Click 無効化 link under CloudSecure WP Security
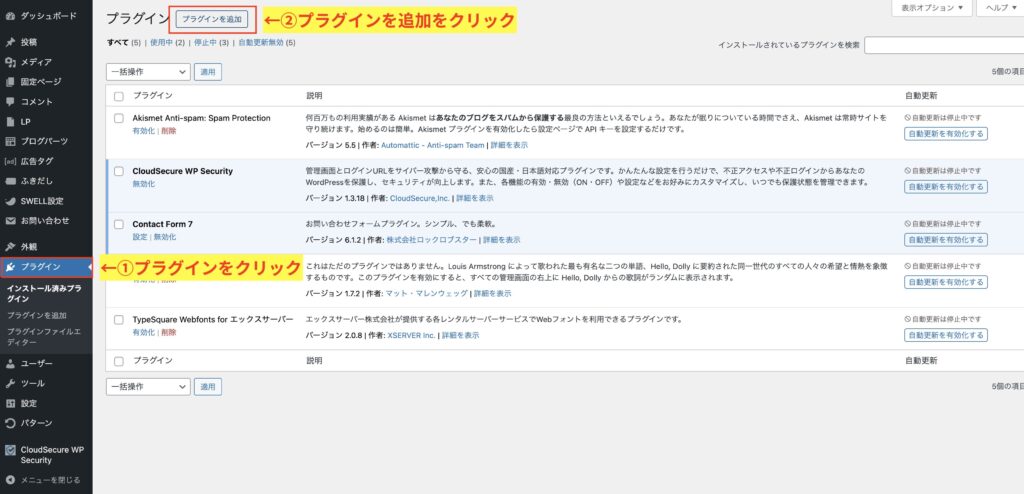The width and height of the screenshot is (1024, 494). pyautogui.click(x=143, y=184)
